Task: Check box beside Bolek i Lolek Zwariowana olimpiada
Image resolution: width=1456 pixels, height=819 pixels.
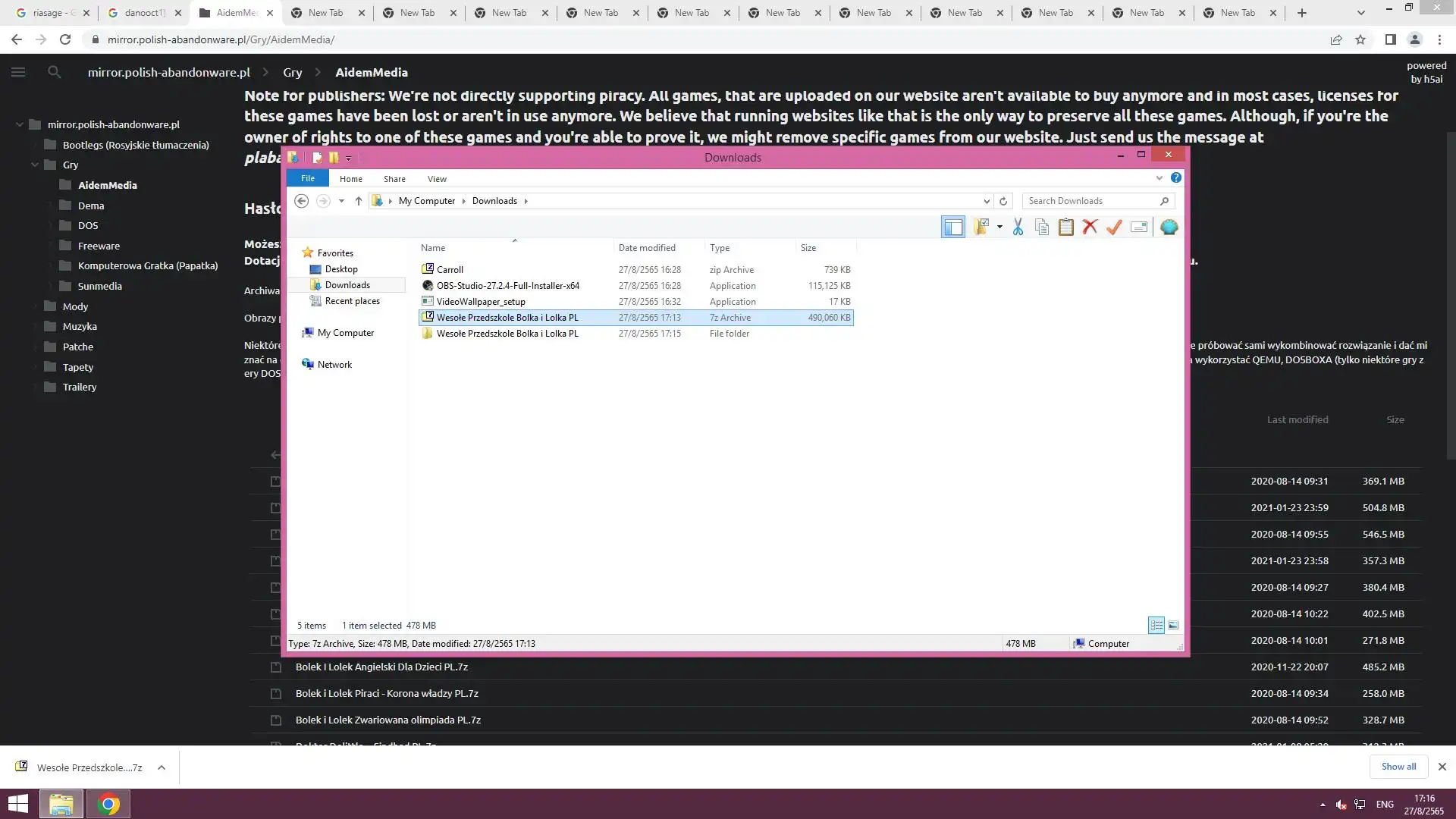Action: pyautogui.click(x=276, y=720)
